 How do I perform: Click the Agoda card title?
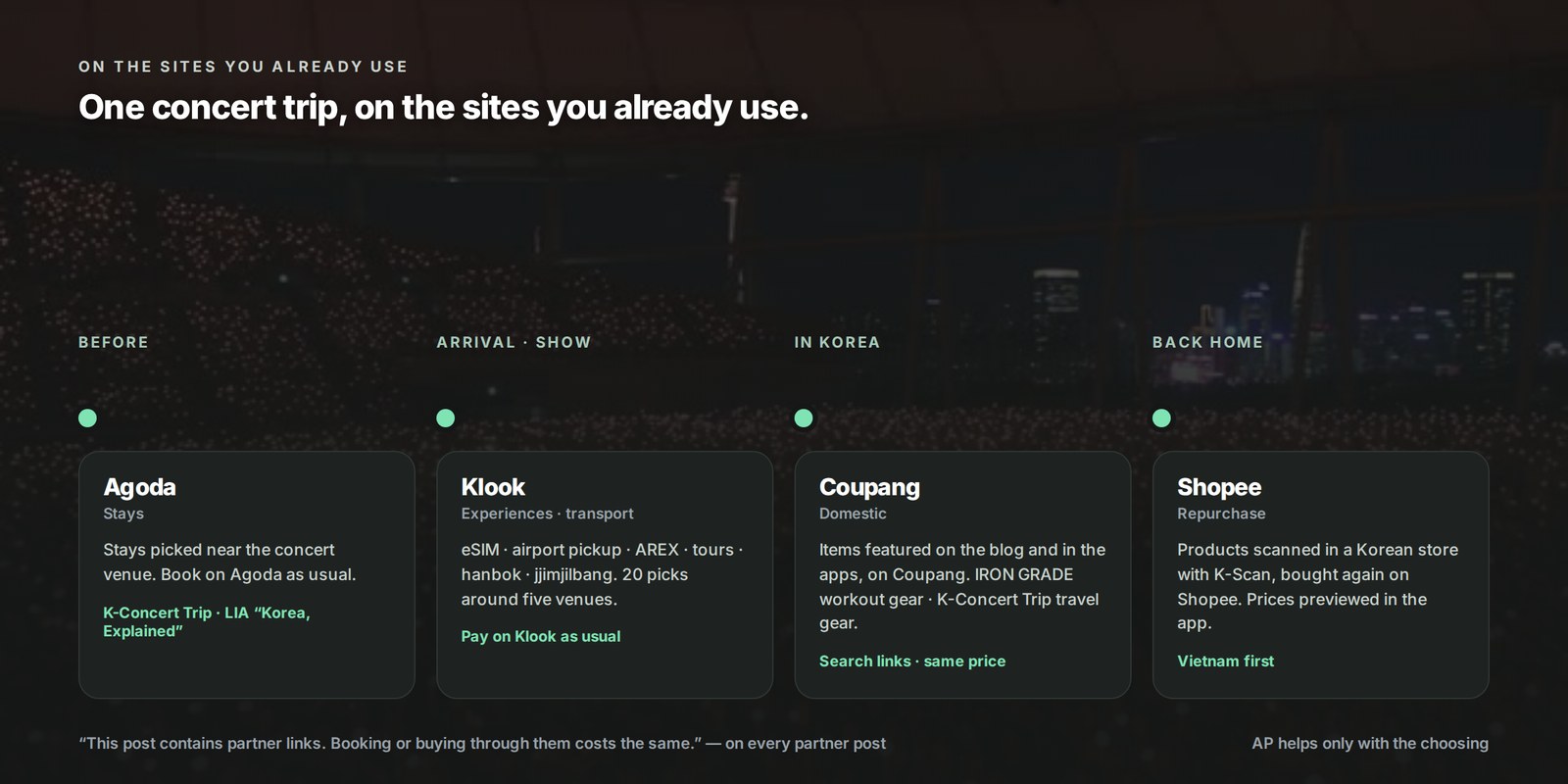click(x=140, y=487)
